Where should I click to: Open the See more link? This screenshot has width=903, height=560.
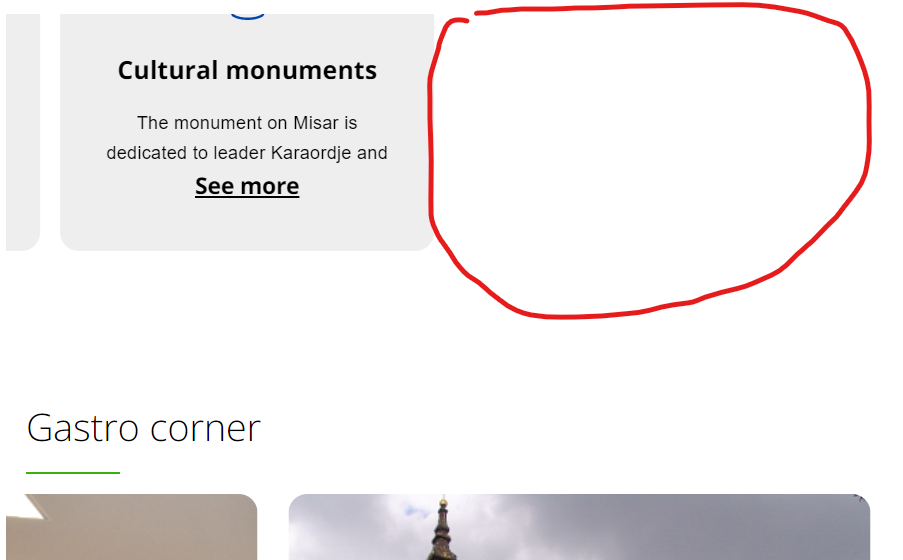click(247, 186)
